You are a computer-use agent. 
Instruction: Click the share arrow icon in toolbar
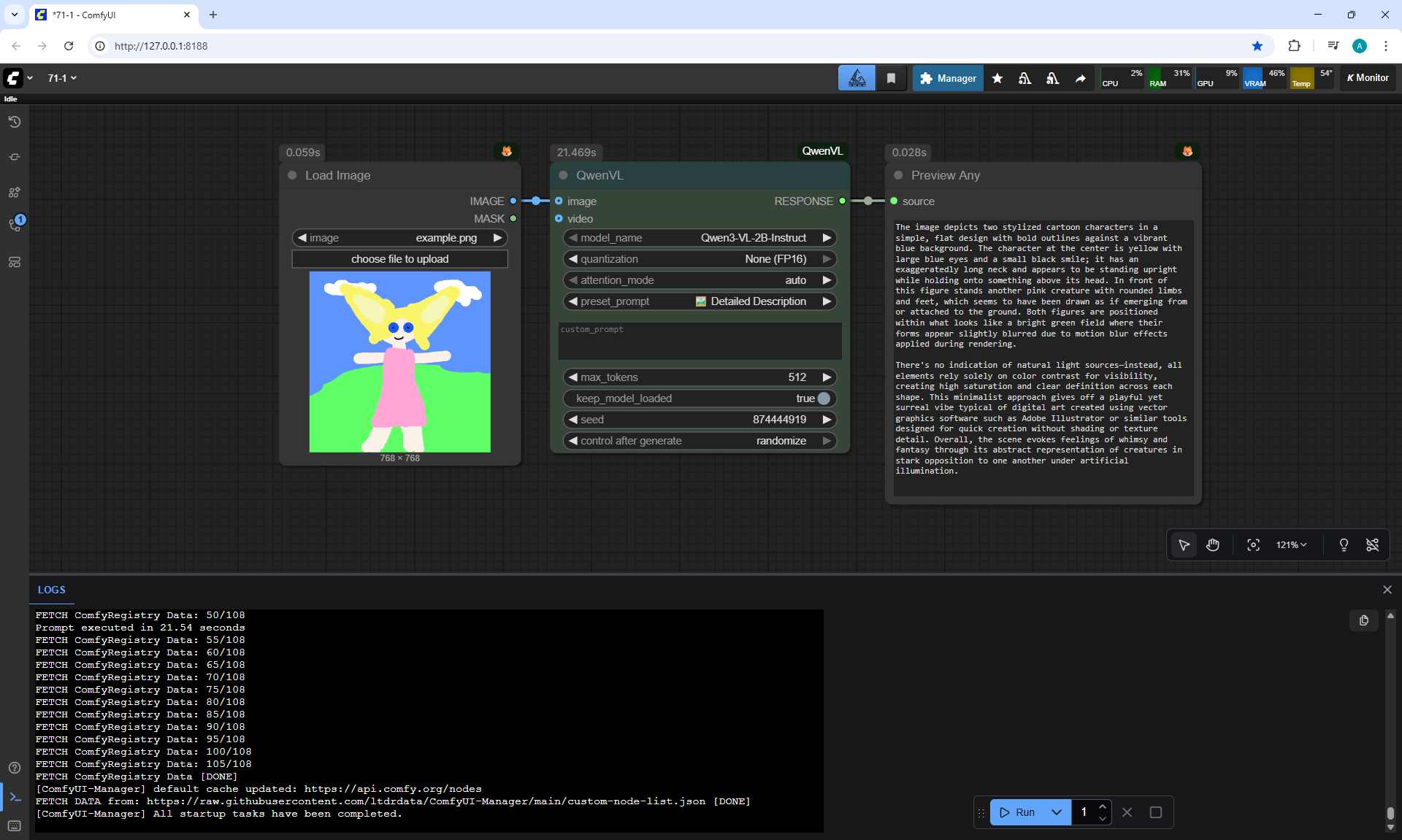1080,78
